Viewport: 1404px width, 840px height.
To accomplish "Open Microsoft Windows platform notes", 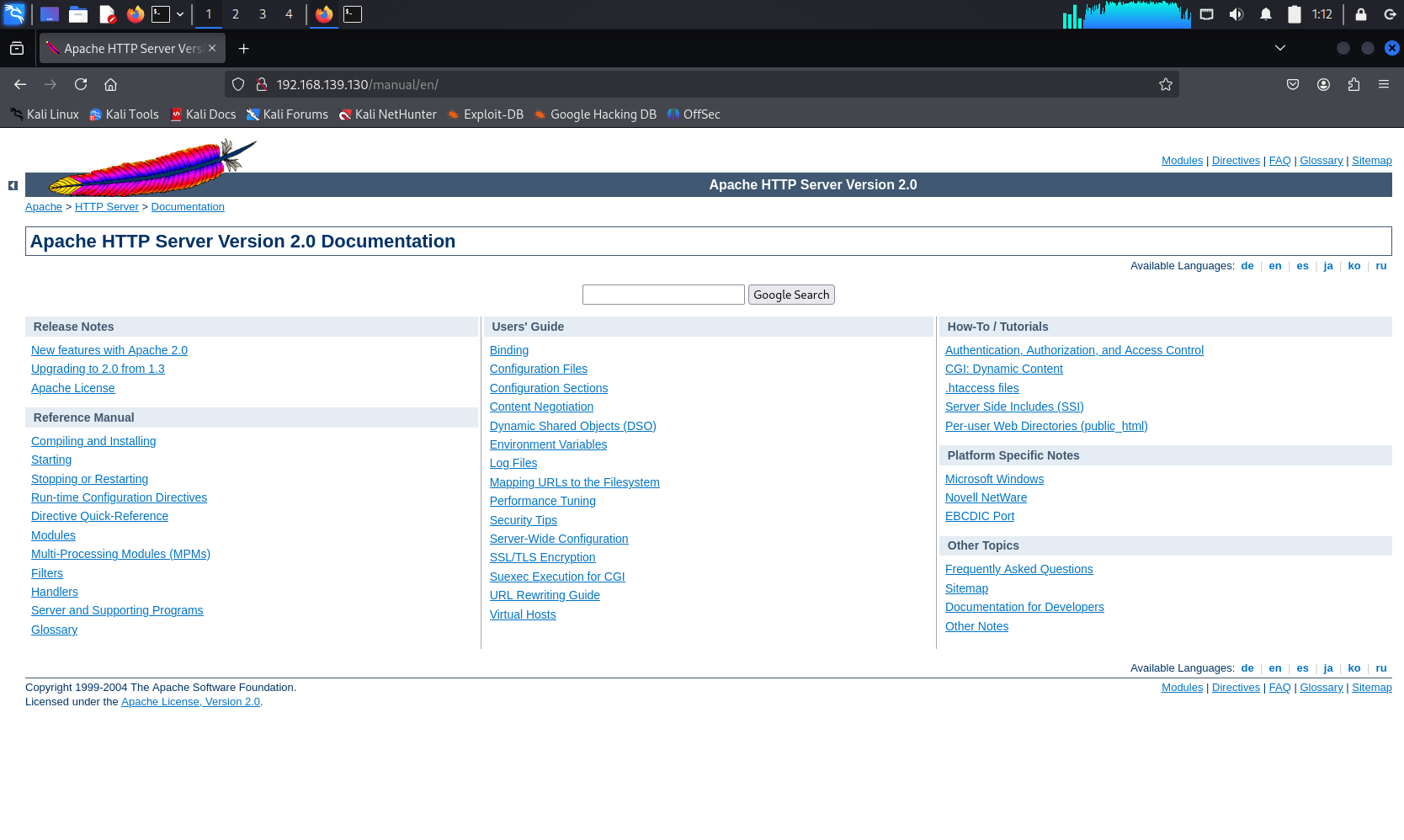I will point(994,479).
